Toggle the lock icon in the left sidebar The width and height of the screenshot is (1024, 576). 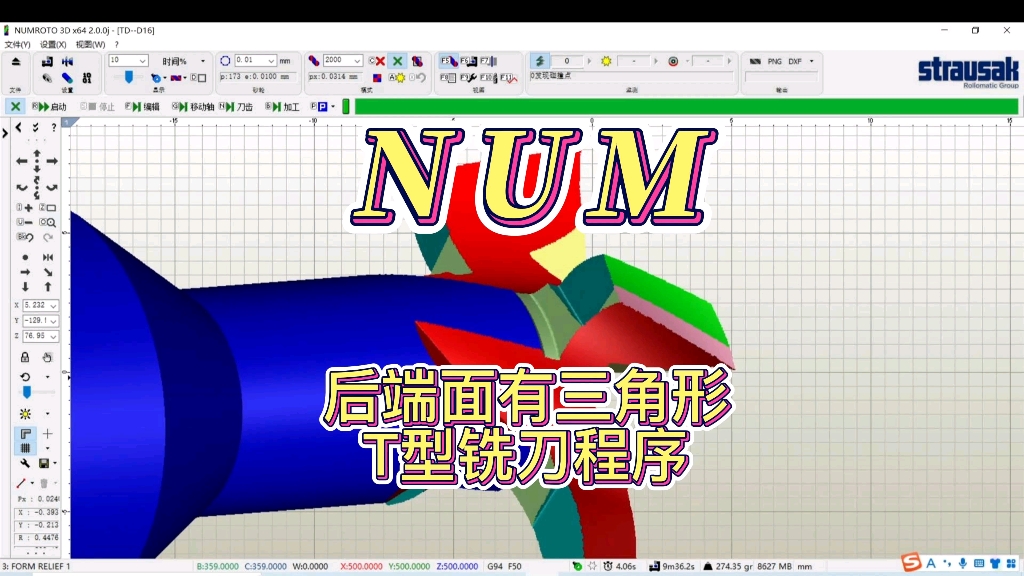(x=25, y=358)
